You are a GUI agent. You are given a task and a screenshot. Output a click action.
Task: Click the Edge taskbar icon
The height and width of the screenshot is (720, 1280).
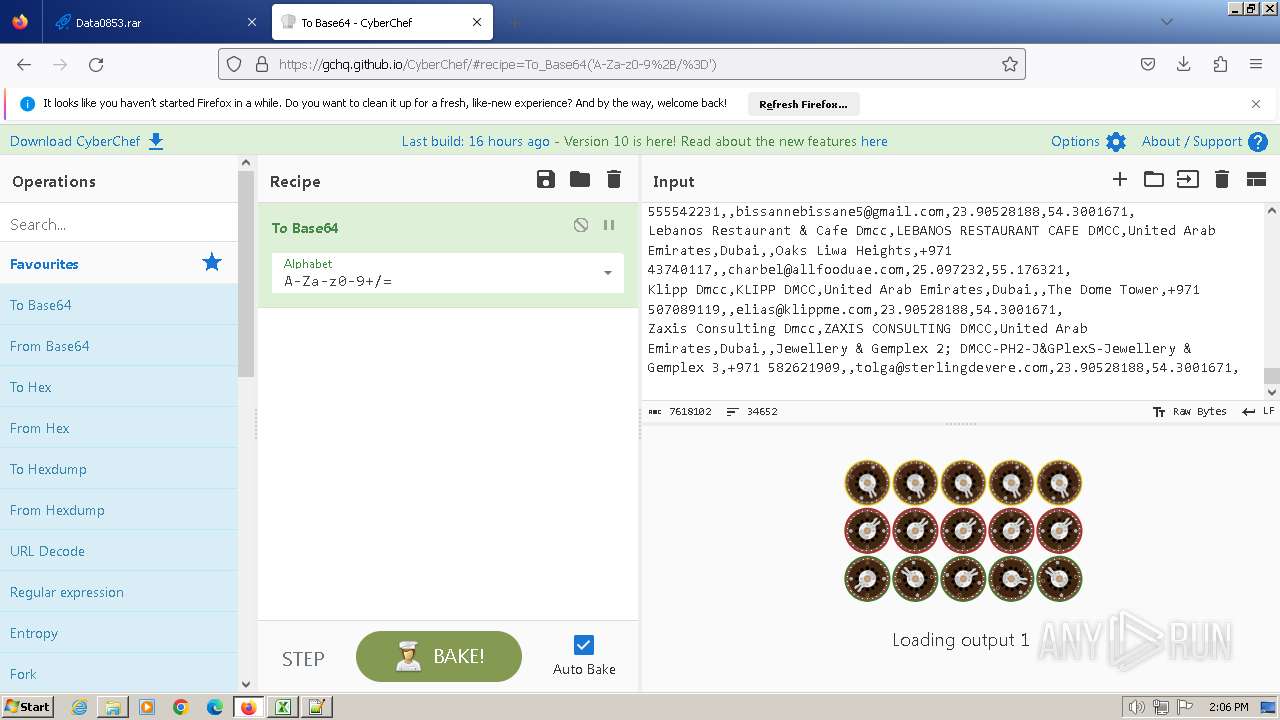click(215, 707)
